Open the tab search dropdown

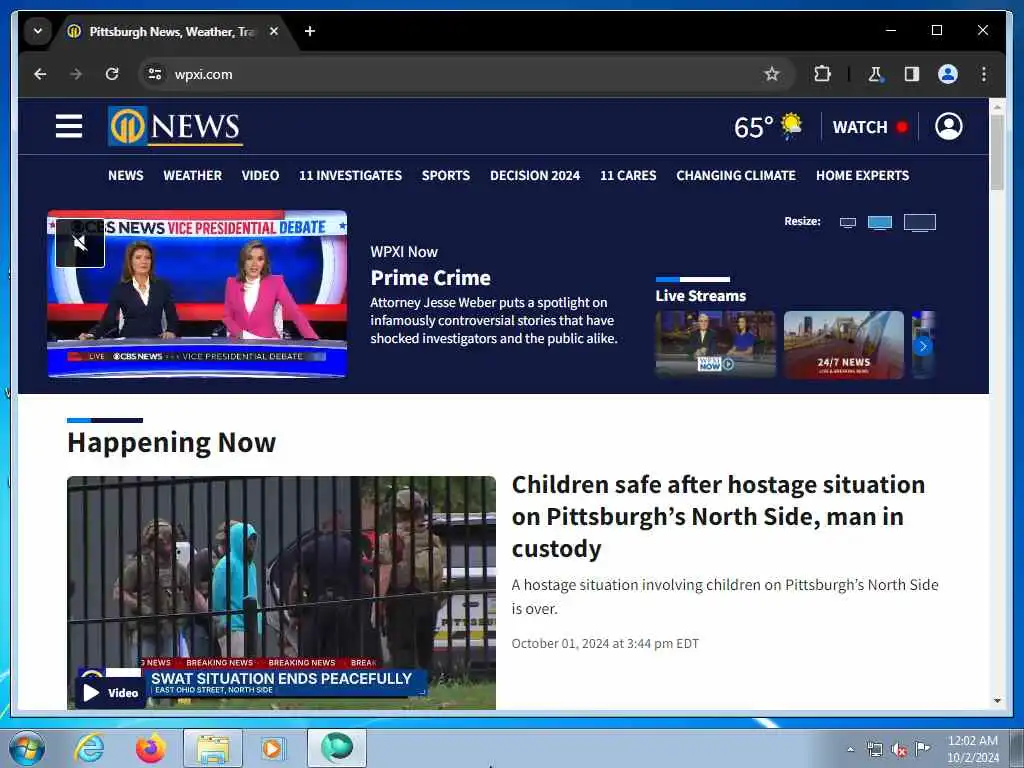[38, 31]
